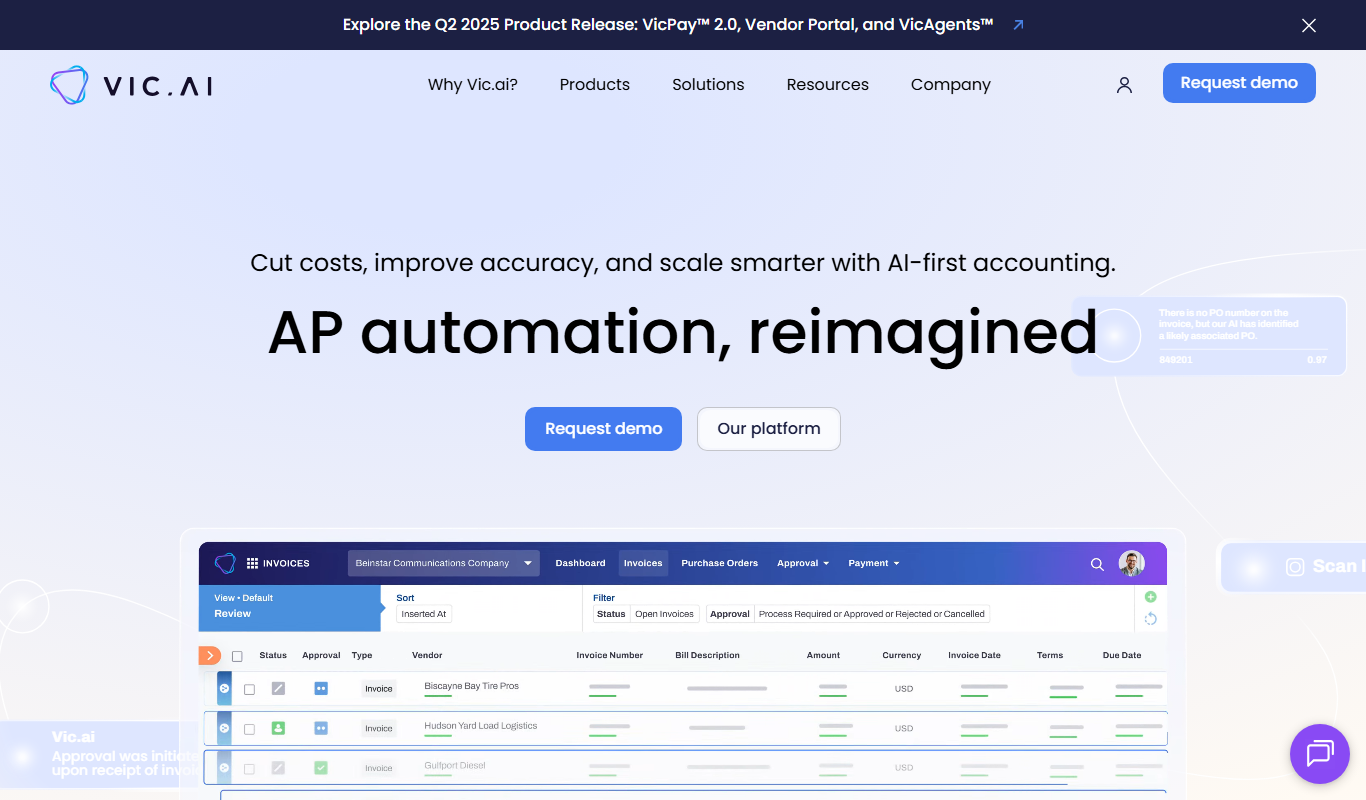Screen dimensions: 1366x800
Task: Click the Vic.ai logo inside the invoices app bar
Action: [225, 563]
